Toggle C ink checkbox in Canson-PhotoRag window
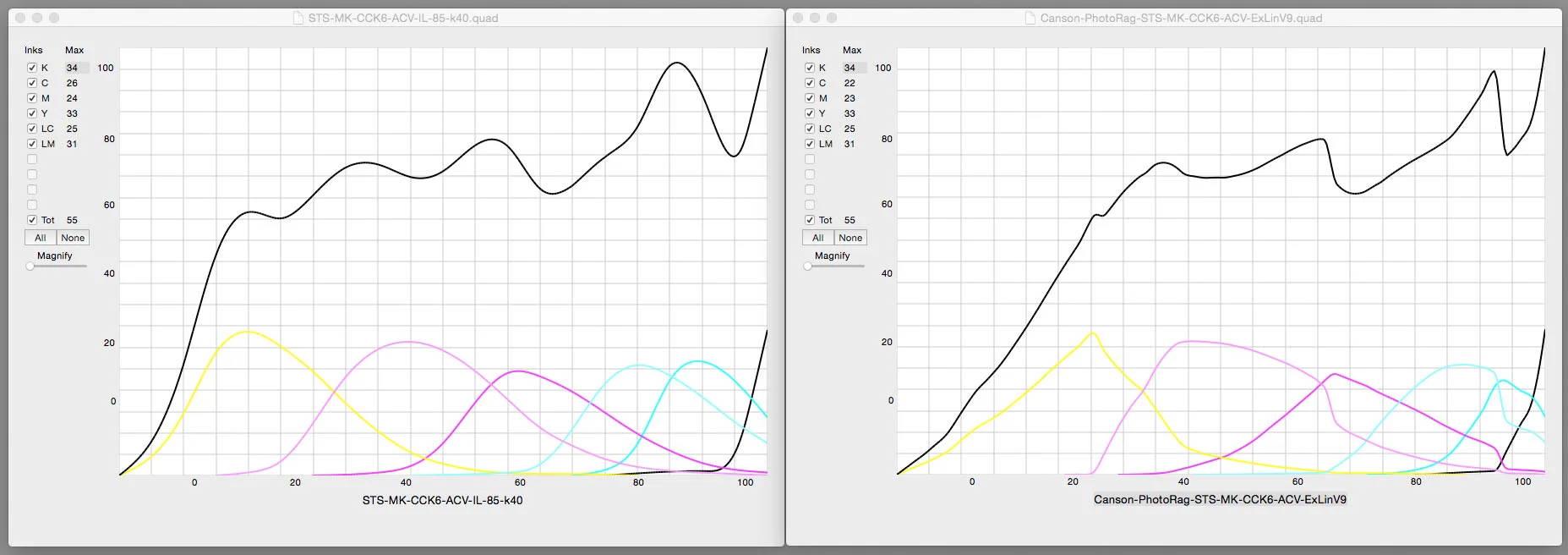 (810, 83)
